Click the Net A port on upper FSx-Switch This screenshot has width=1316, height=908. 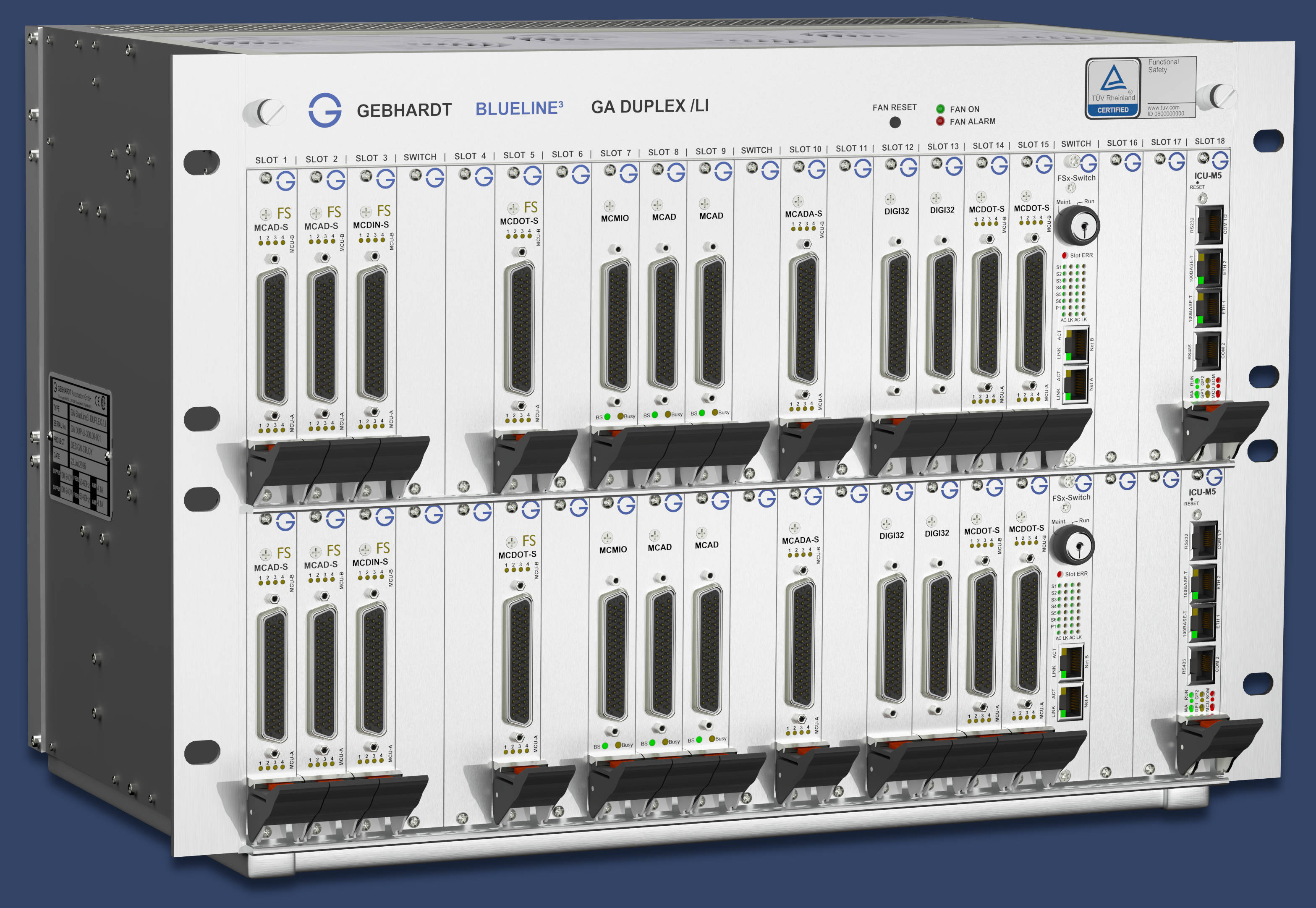[1075, 385]
